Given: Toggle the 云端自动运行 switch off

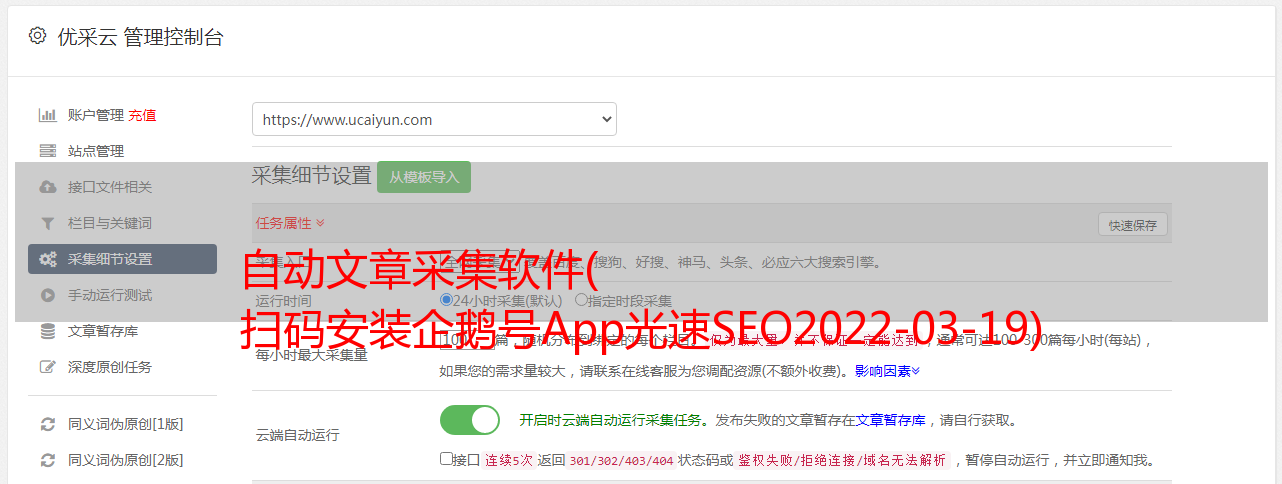Looking at the screenshot, I should (470, 420).
